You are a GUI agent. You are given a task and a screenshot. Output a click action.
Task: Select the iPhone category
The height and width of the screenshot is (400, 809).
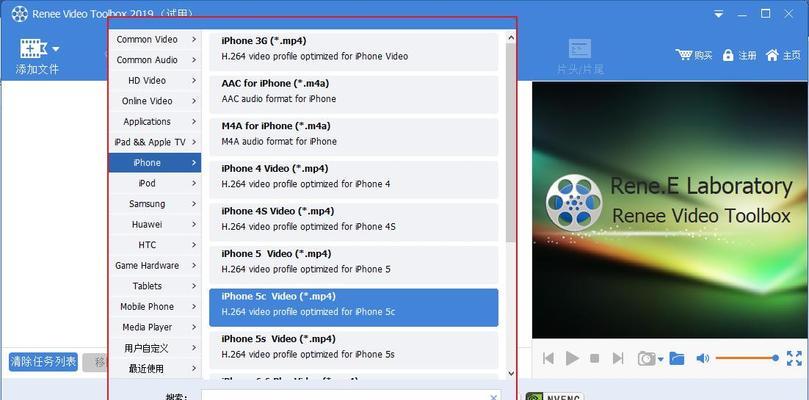(x=155, y=163)
